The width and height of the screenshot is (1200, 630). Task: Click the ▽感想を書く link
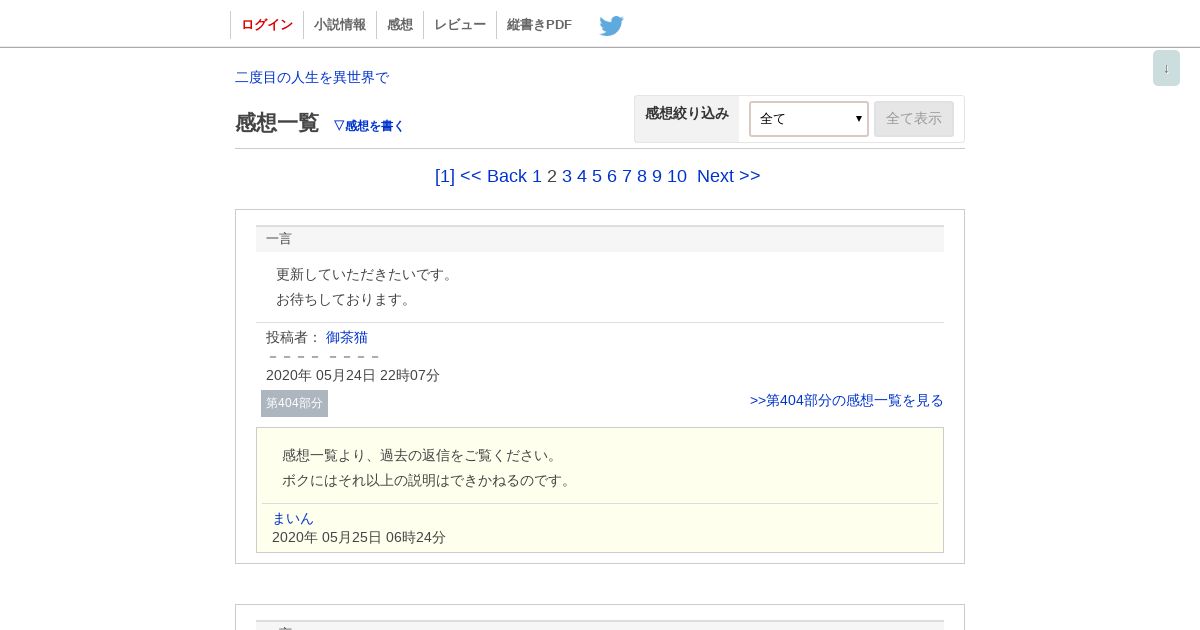click(369, 126)
